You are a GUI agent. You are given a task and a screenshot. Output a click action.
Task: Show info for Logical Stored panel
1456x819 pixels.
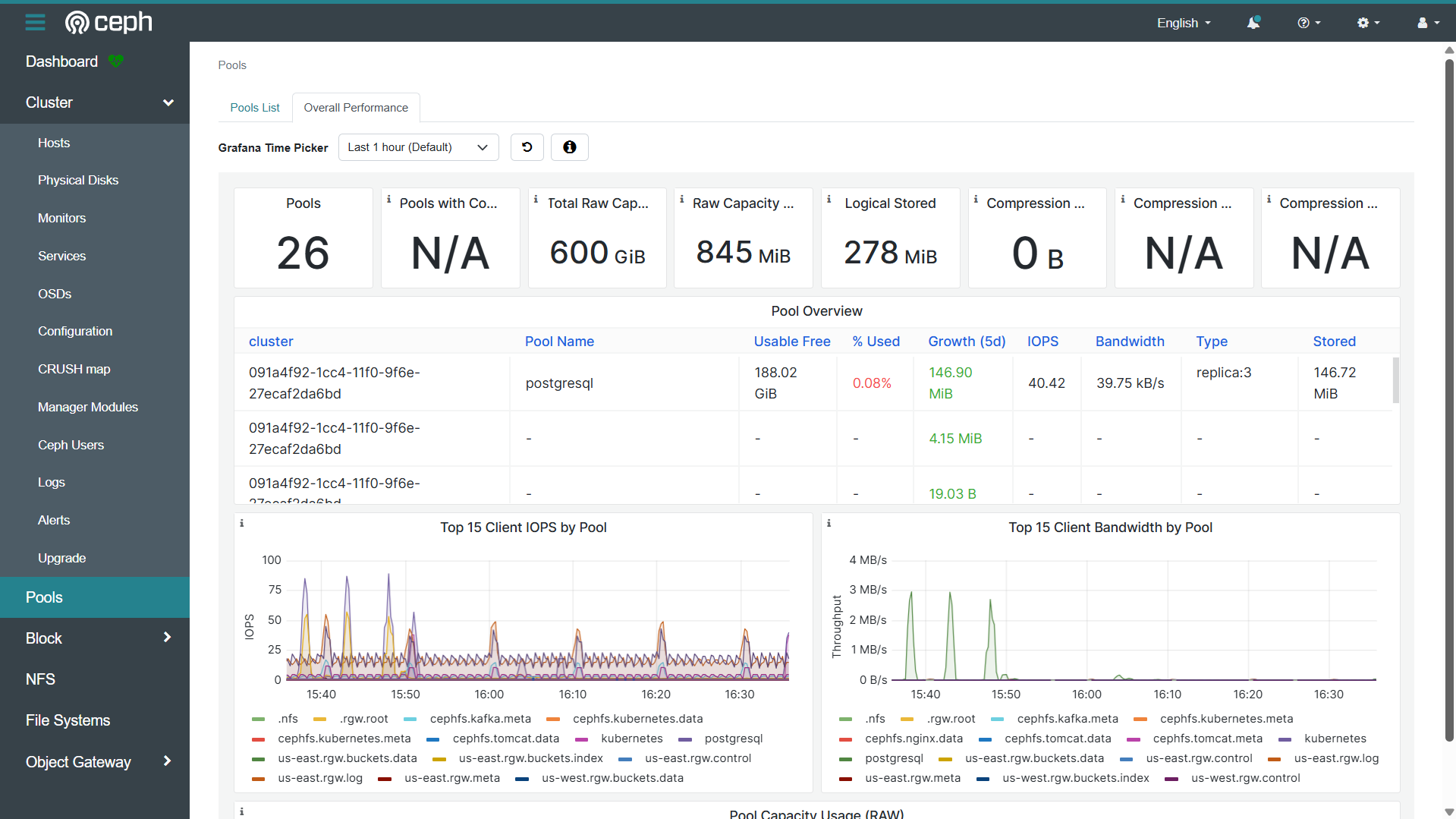(x=829, y=200)
